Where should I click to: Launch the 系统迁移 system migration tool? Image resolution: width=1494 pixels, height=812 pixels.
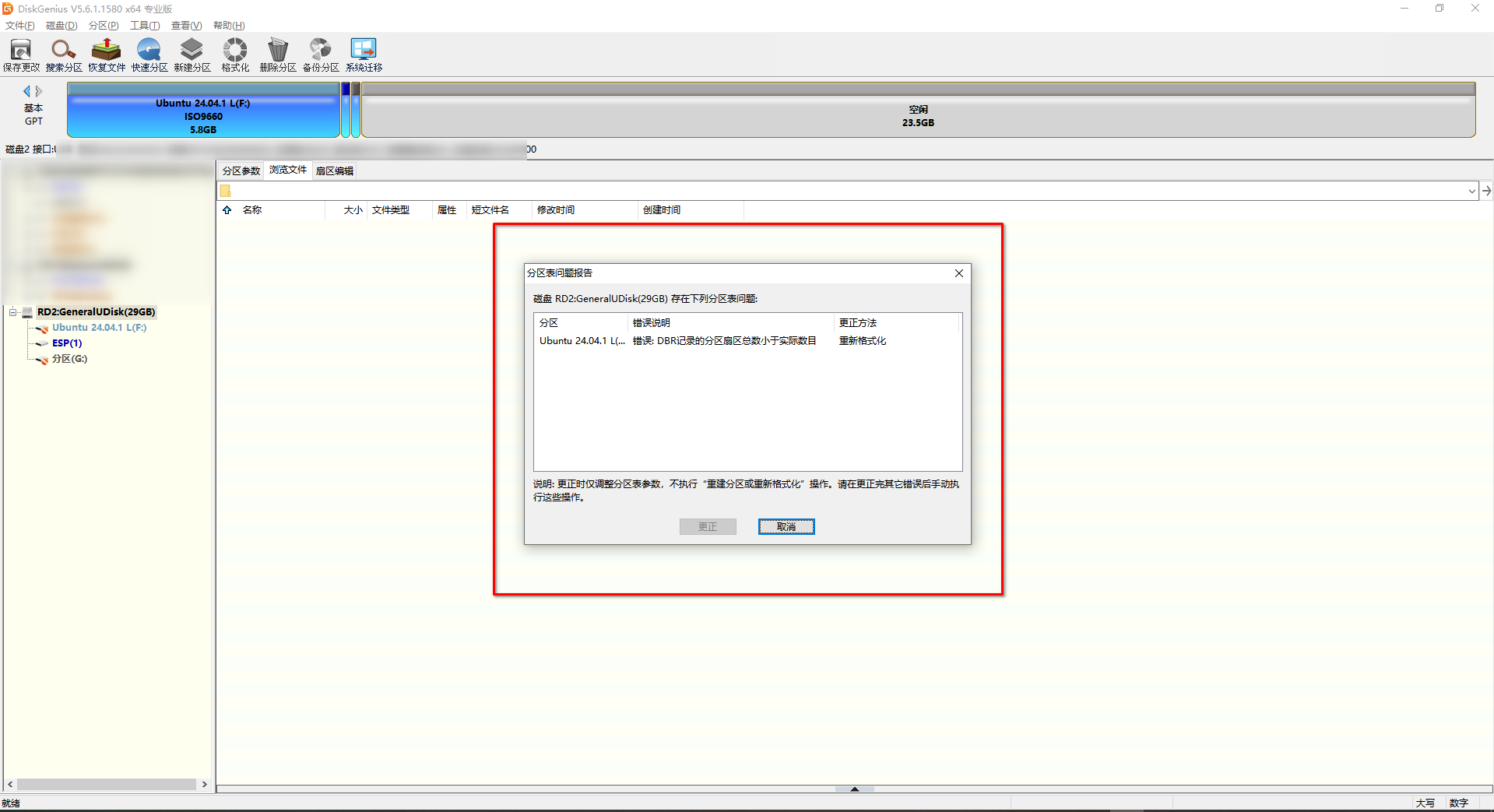coord(364,54)
